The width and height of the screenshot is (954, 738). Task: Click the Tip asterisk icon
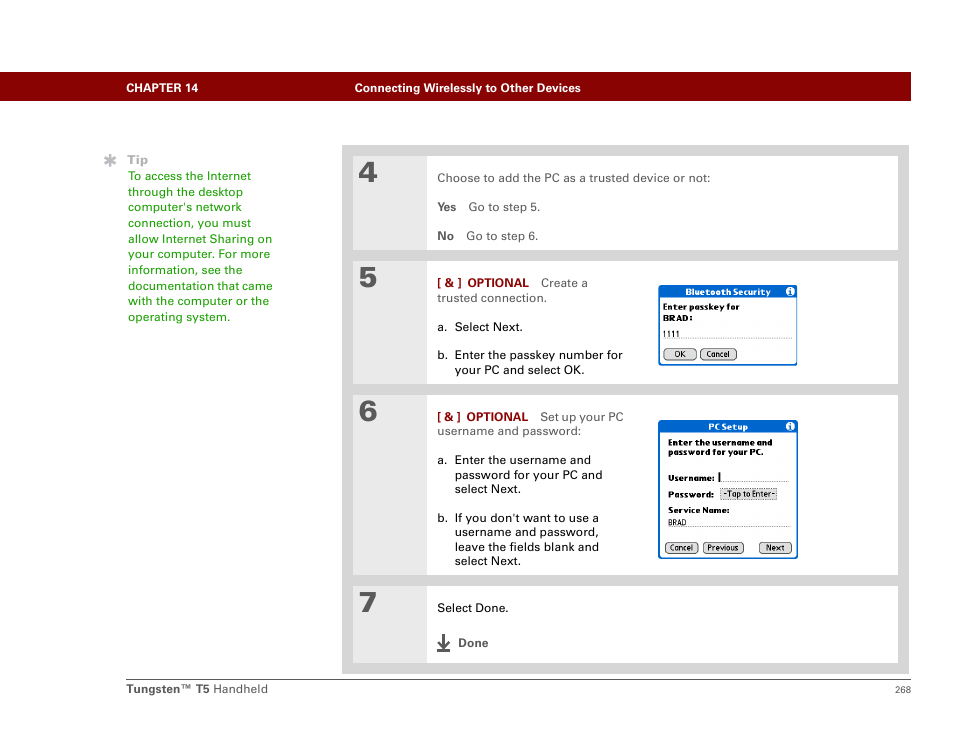tap(111, 160)
